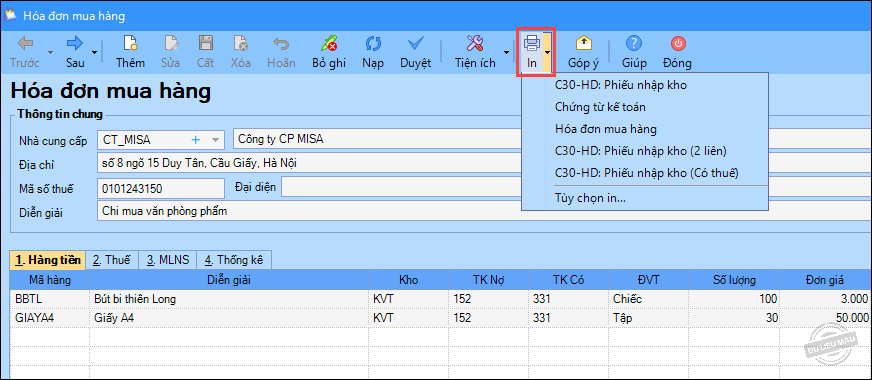Click the ĐVT column header
Viewport: 872px width, 380px height.
click(x=649, y=280)
